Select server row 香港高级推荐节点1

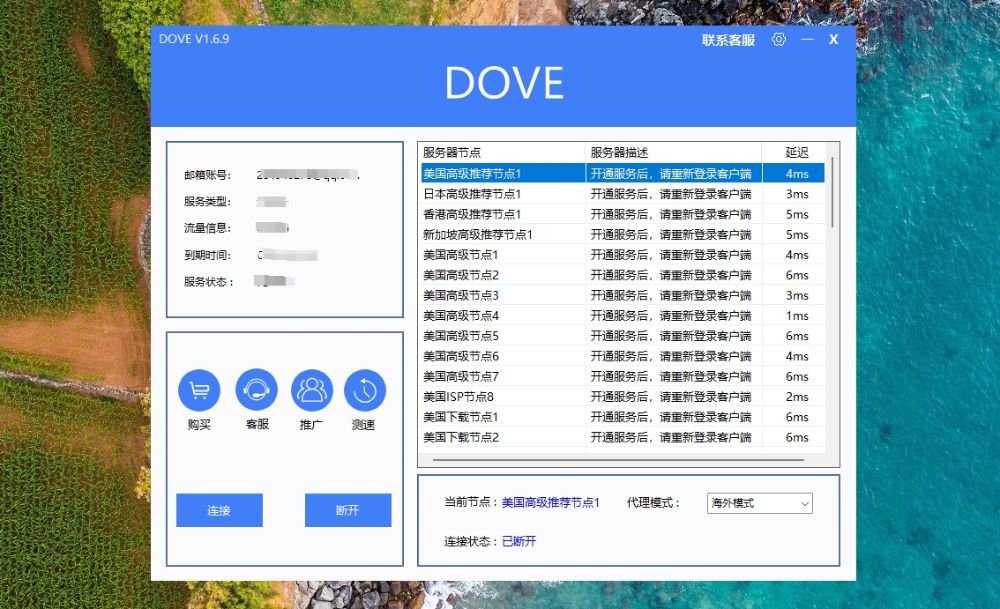tap(622, 214)
